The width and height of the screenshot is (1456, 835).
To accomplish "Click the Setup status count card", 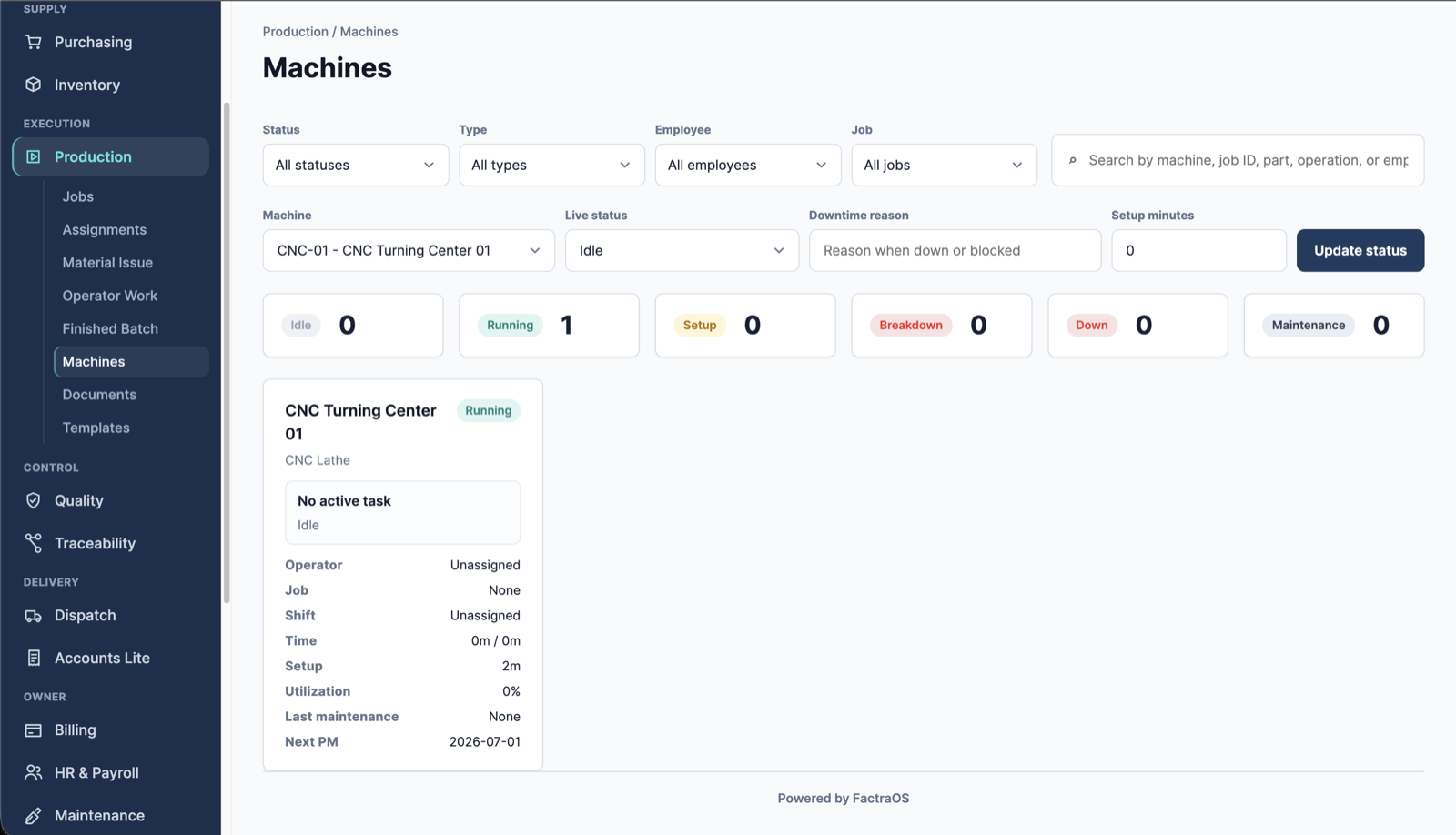I will [x=745, y=325].
